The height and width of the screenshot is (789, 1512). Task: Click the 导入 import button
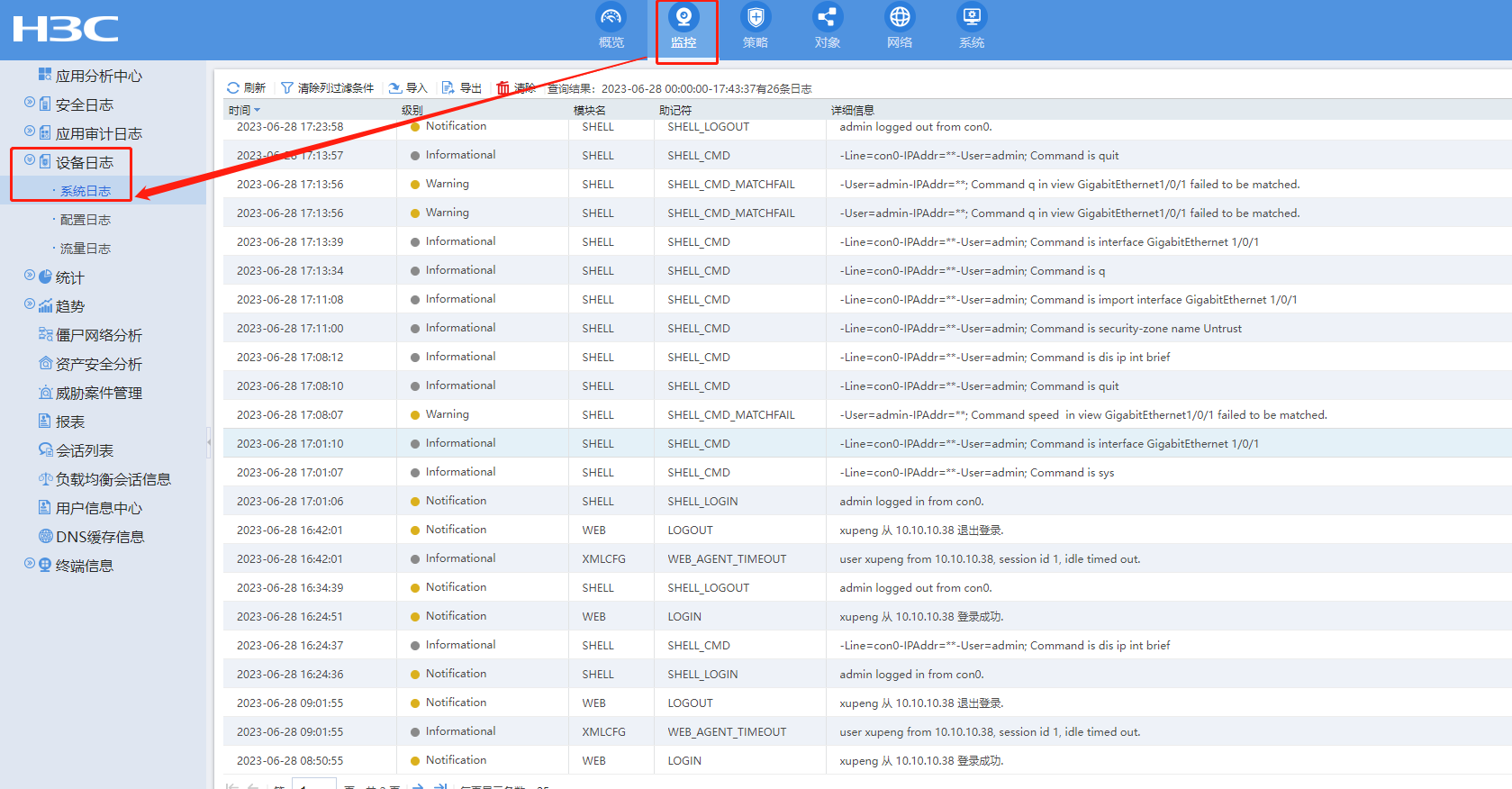408,88
